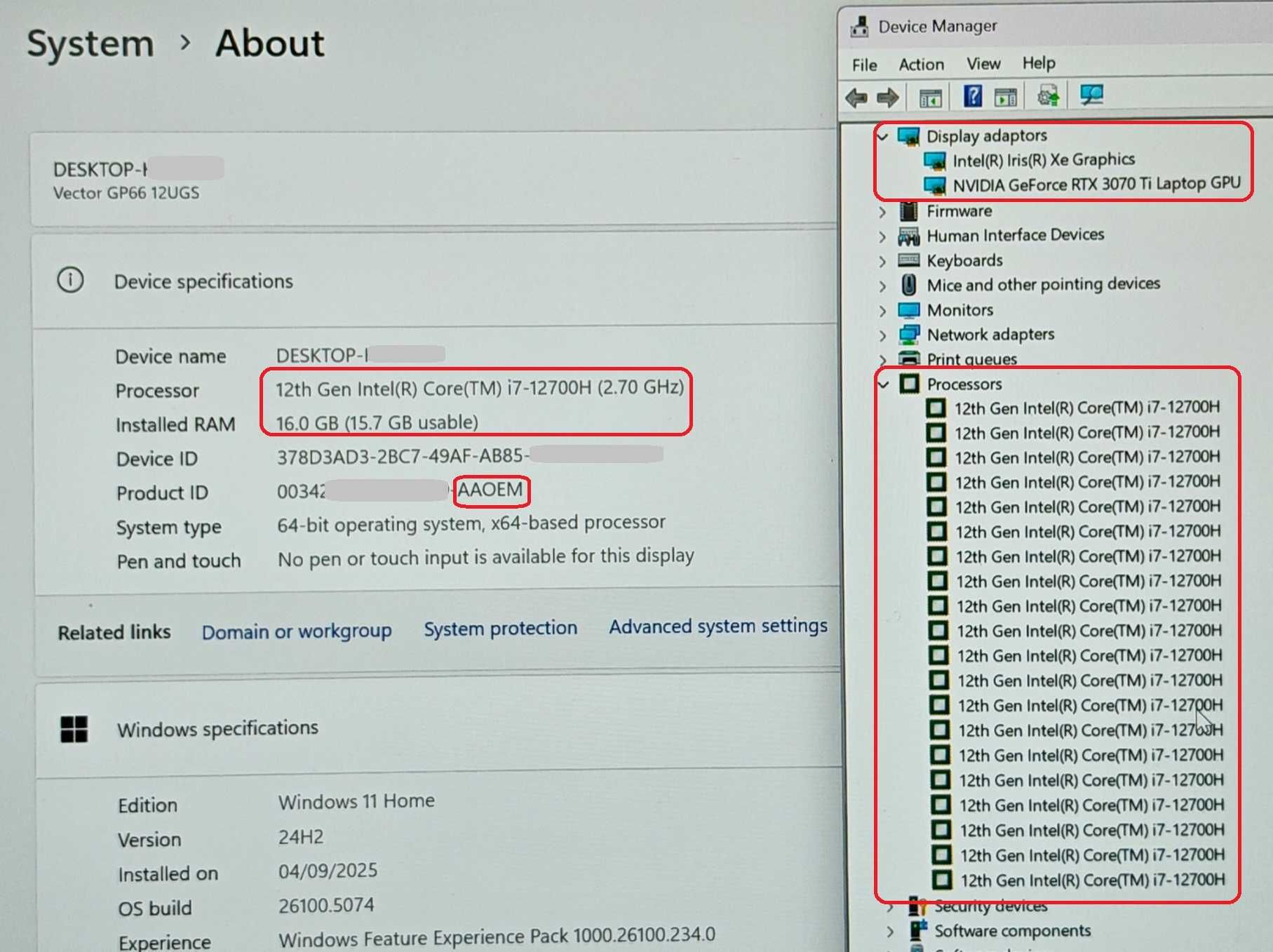Click the Device specifications section header
Viewport: 1273px width, 952px height.
point(203,281)
